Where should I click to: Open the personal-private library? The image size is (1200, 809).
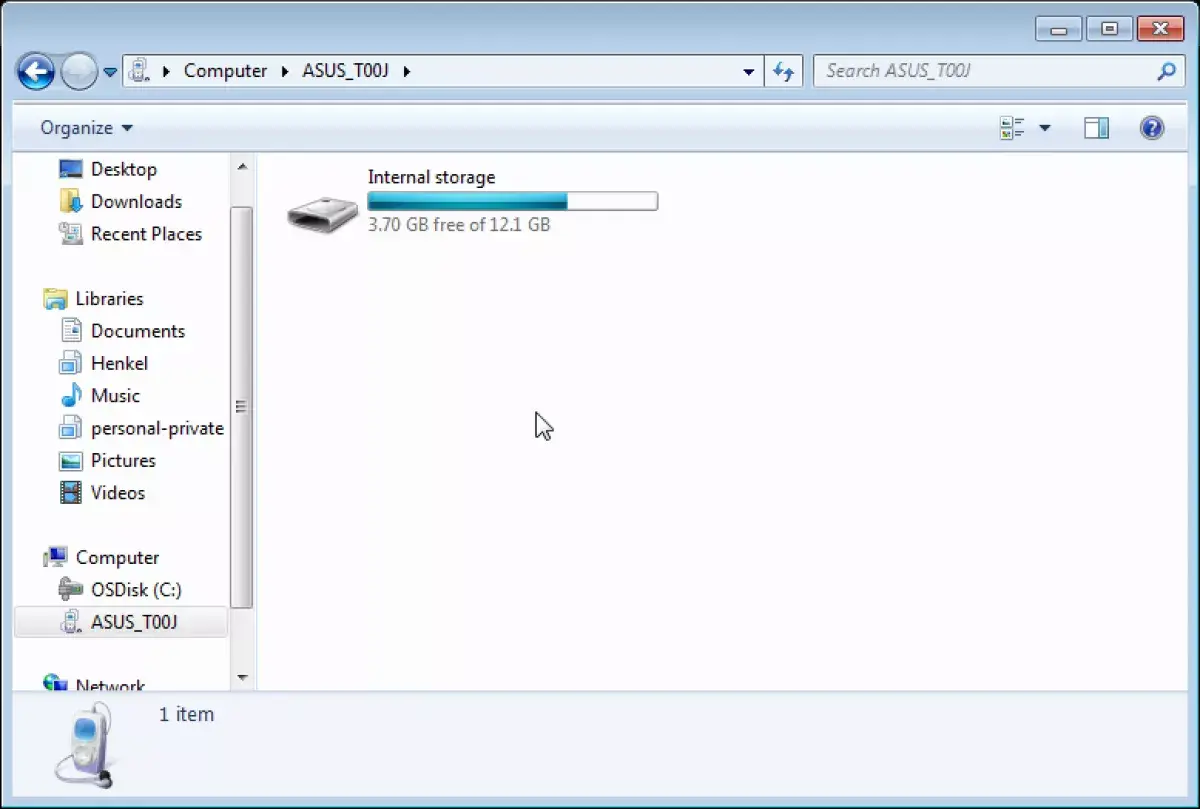coord(157,428)
